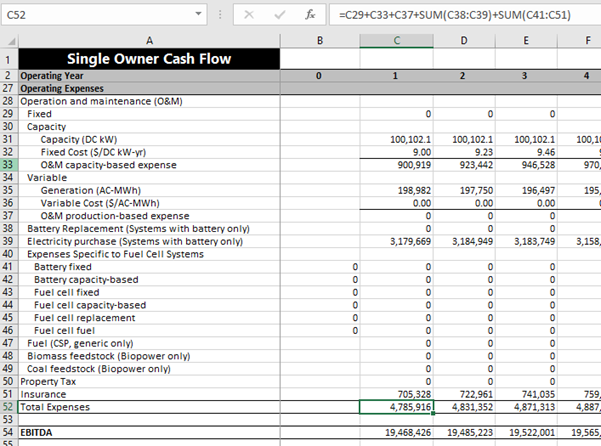Select column A header

click(x=149, y=40)
